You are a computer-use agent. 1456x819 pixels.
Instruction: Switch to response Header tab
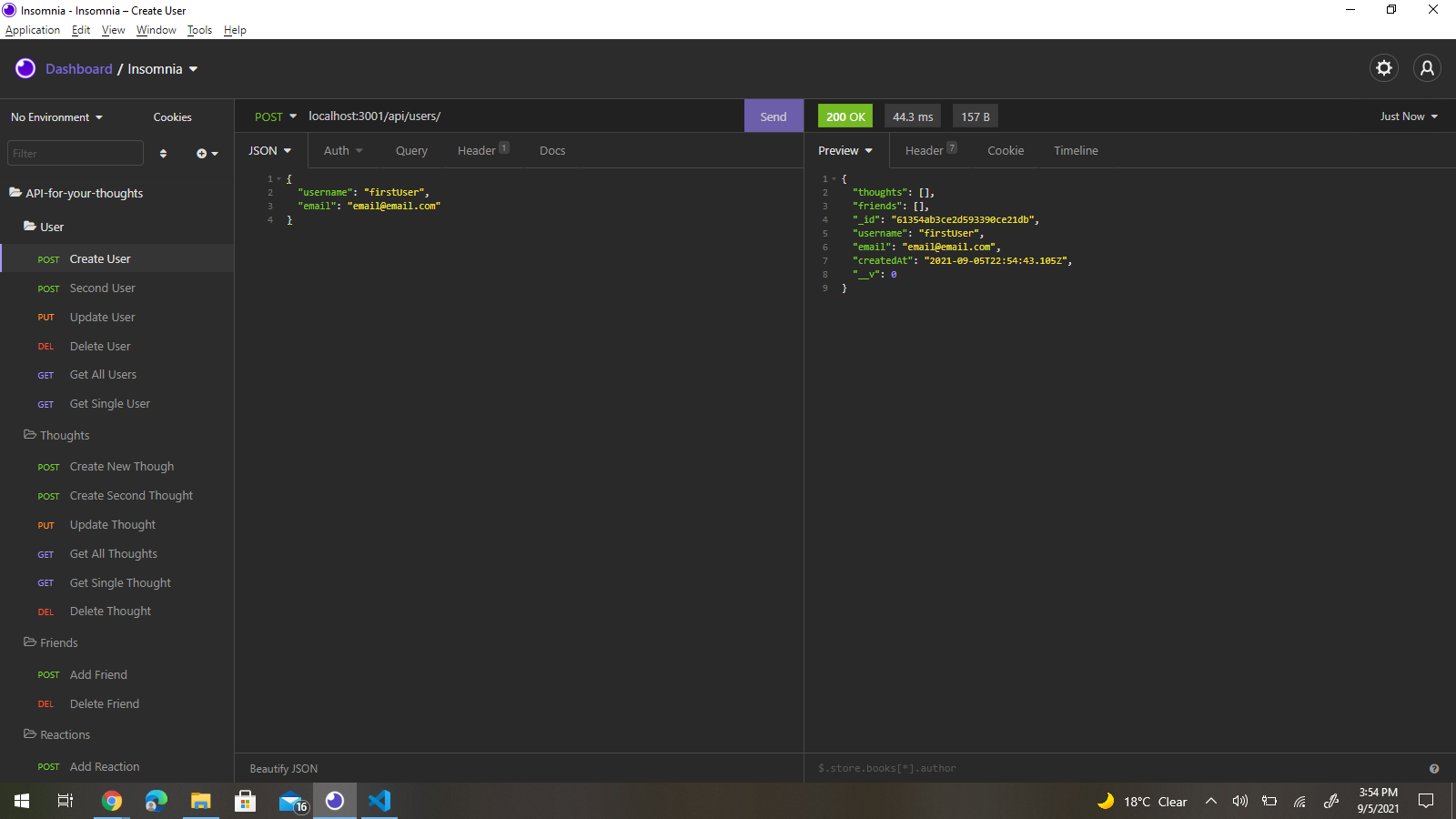[931, 151]
